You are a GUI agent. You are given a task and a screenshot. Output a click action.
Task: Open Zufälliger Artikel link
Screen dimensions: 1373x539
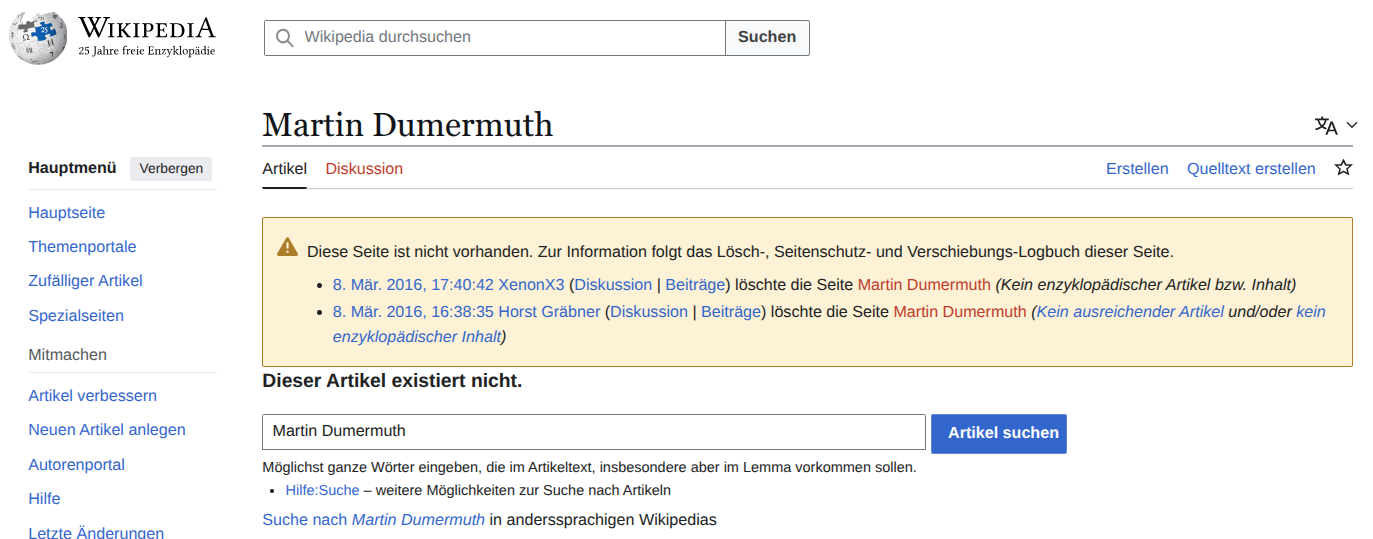[x=85, y=281]
